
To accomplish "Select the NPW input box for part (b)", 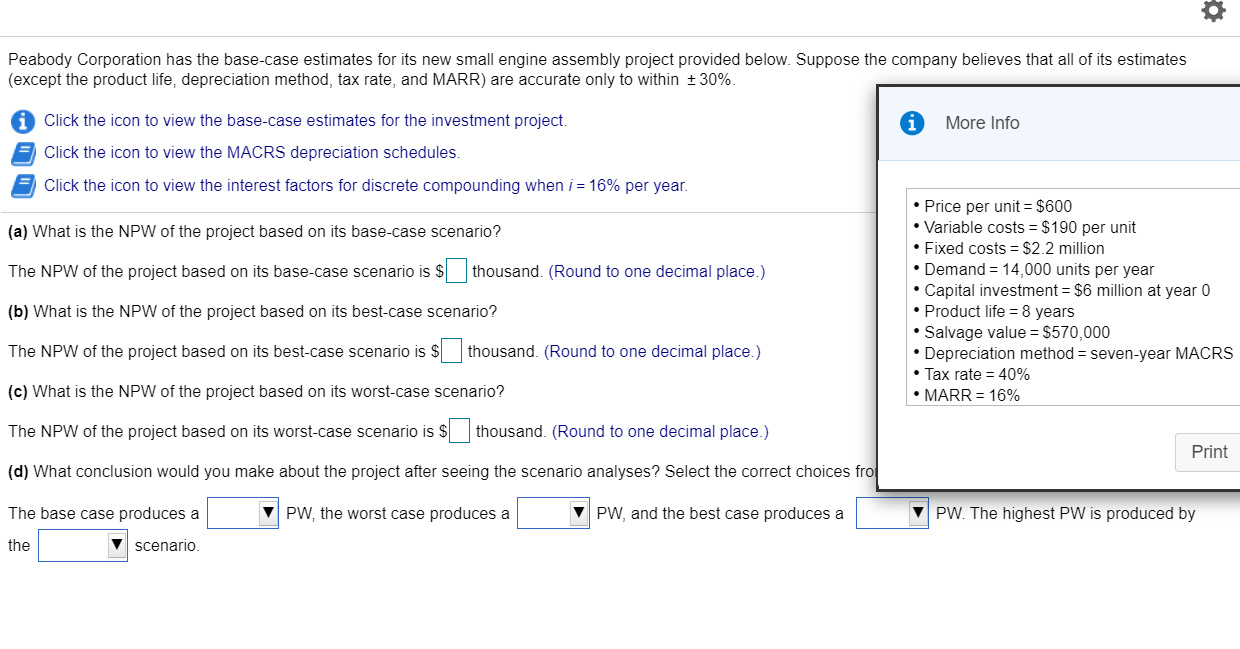I will click(x=451, y=350).
